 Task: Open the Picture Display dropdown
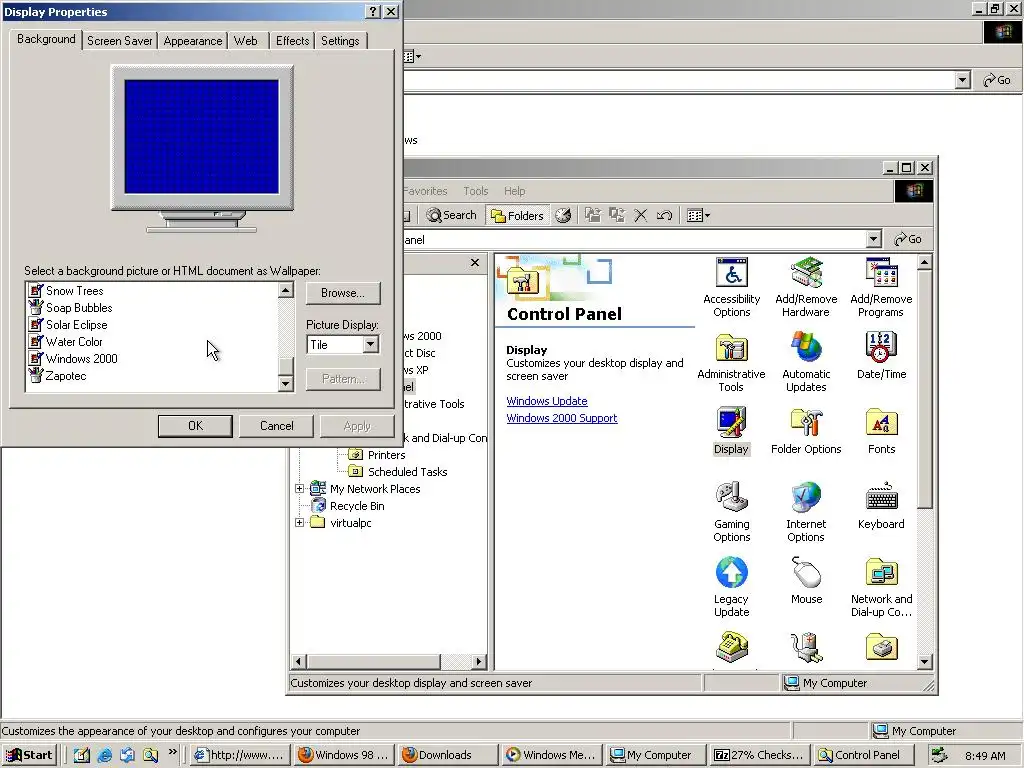pyautogui.click(x=370, y=344)
